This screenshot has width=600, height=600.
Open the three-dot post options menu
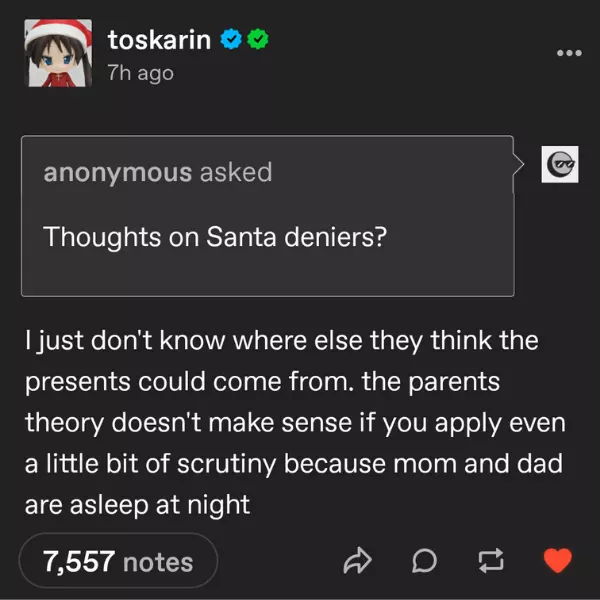point(570,51)
